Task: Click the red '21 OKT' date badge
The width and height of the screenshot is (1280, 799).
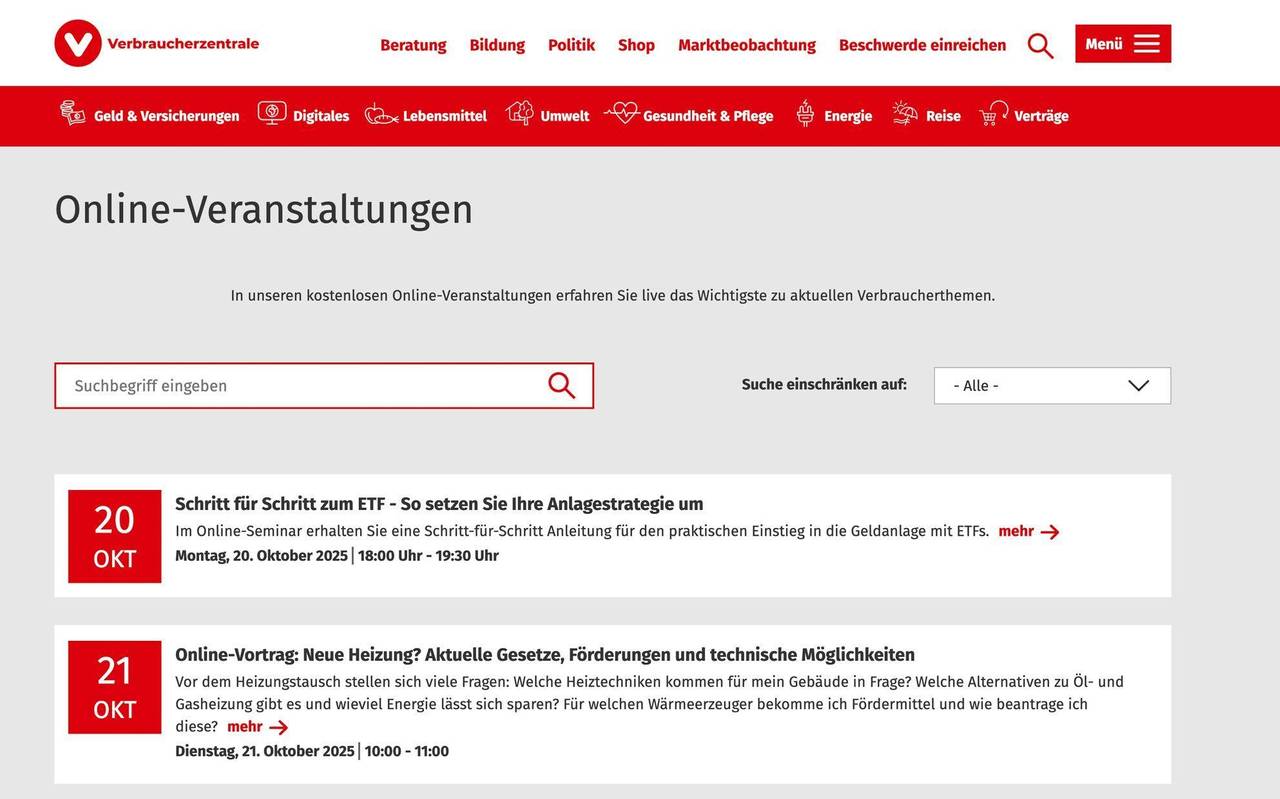Action: tap(114, 687)
